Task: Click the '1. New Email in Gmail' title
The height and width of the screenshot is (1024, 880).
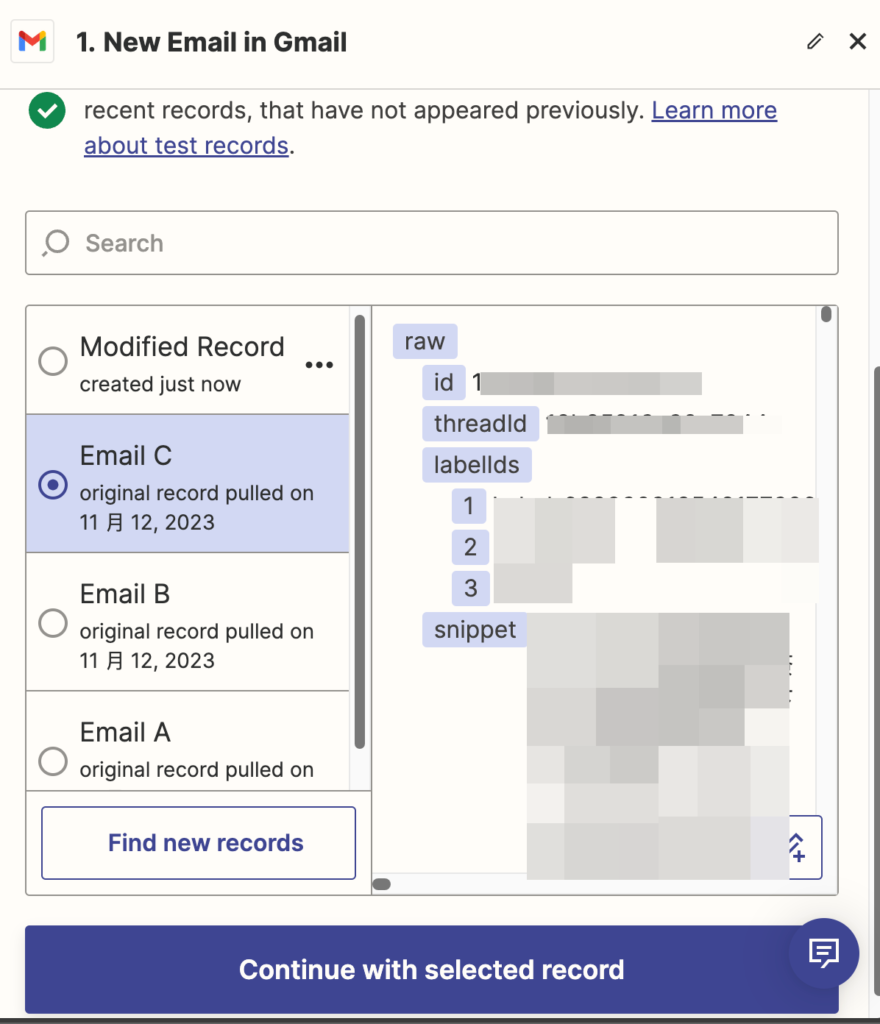Action: pos(212,42)
